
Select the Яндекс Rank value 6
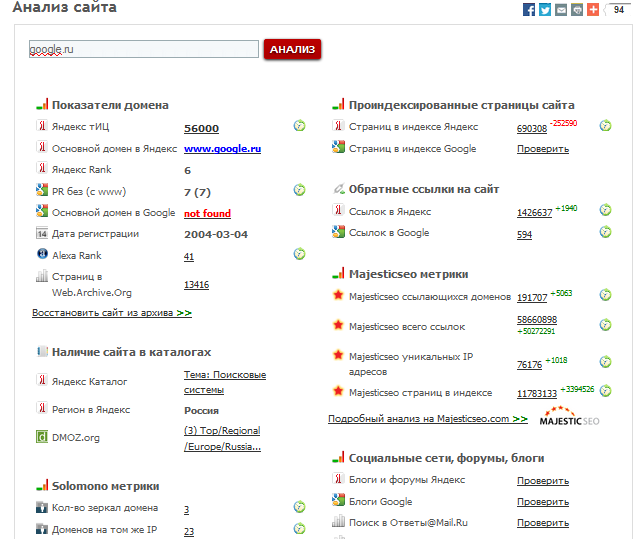tap(187, 170)
